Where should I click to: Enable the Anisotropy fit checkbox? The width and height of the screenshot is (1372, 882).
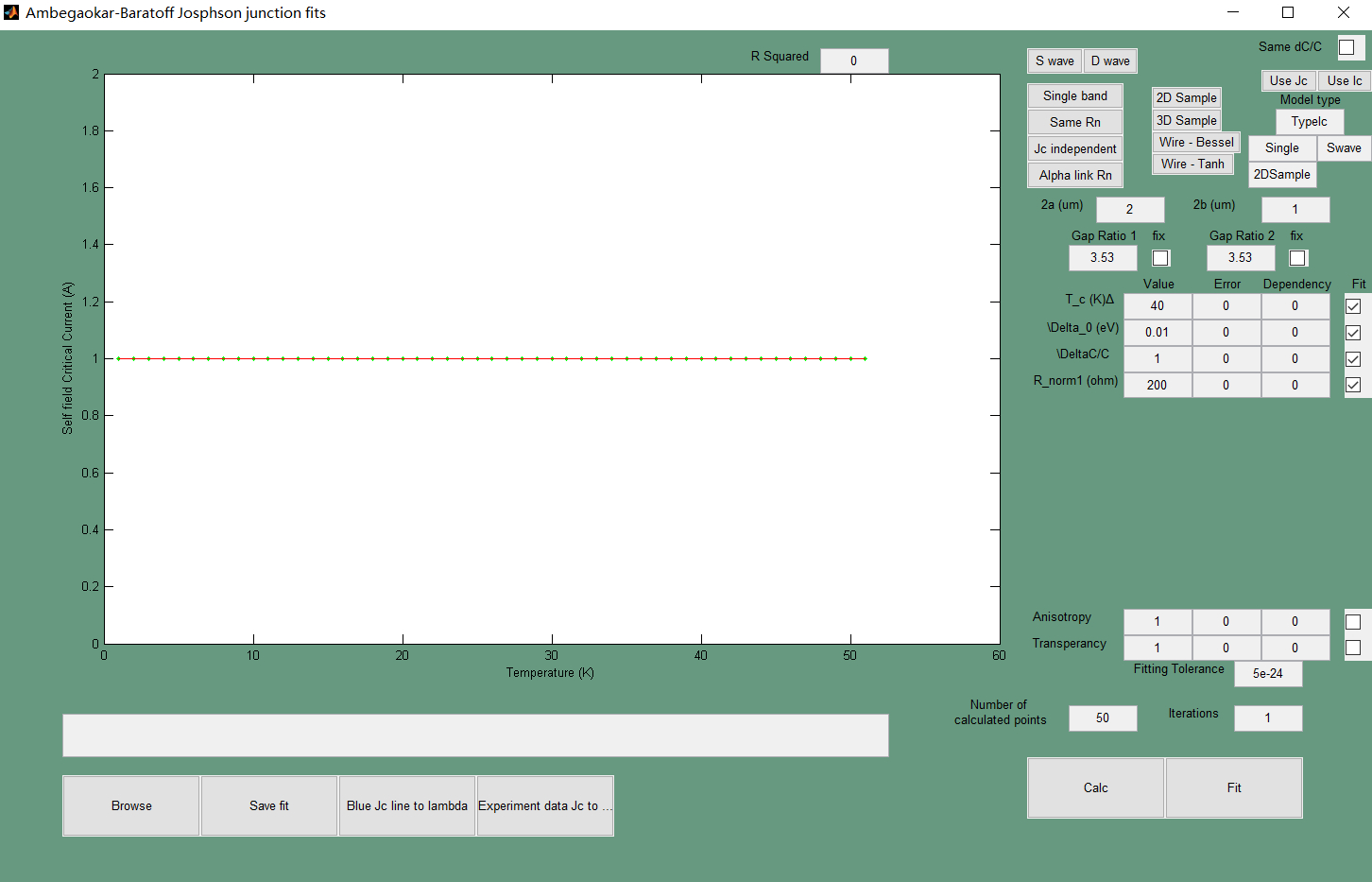tap(1353, 622)
